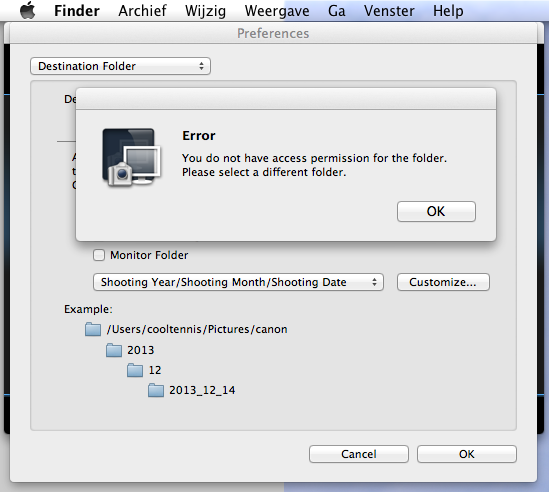Open the Archief menu
Viewport: 549px width, 492px height.
[x=142, y=11]
